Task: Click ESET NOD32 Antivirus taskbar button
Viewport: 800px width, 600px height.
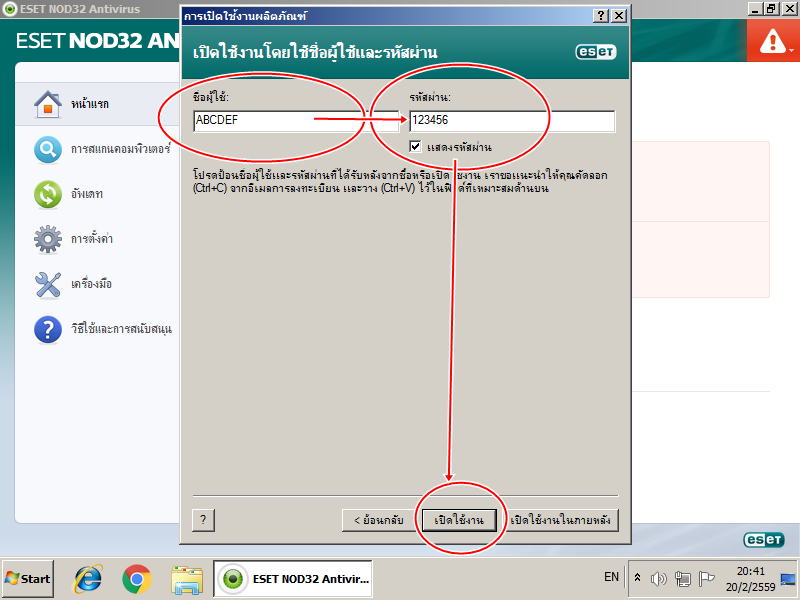Action: tap(293, 579)
